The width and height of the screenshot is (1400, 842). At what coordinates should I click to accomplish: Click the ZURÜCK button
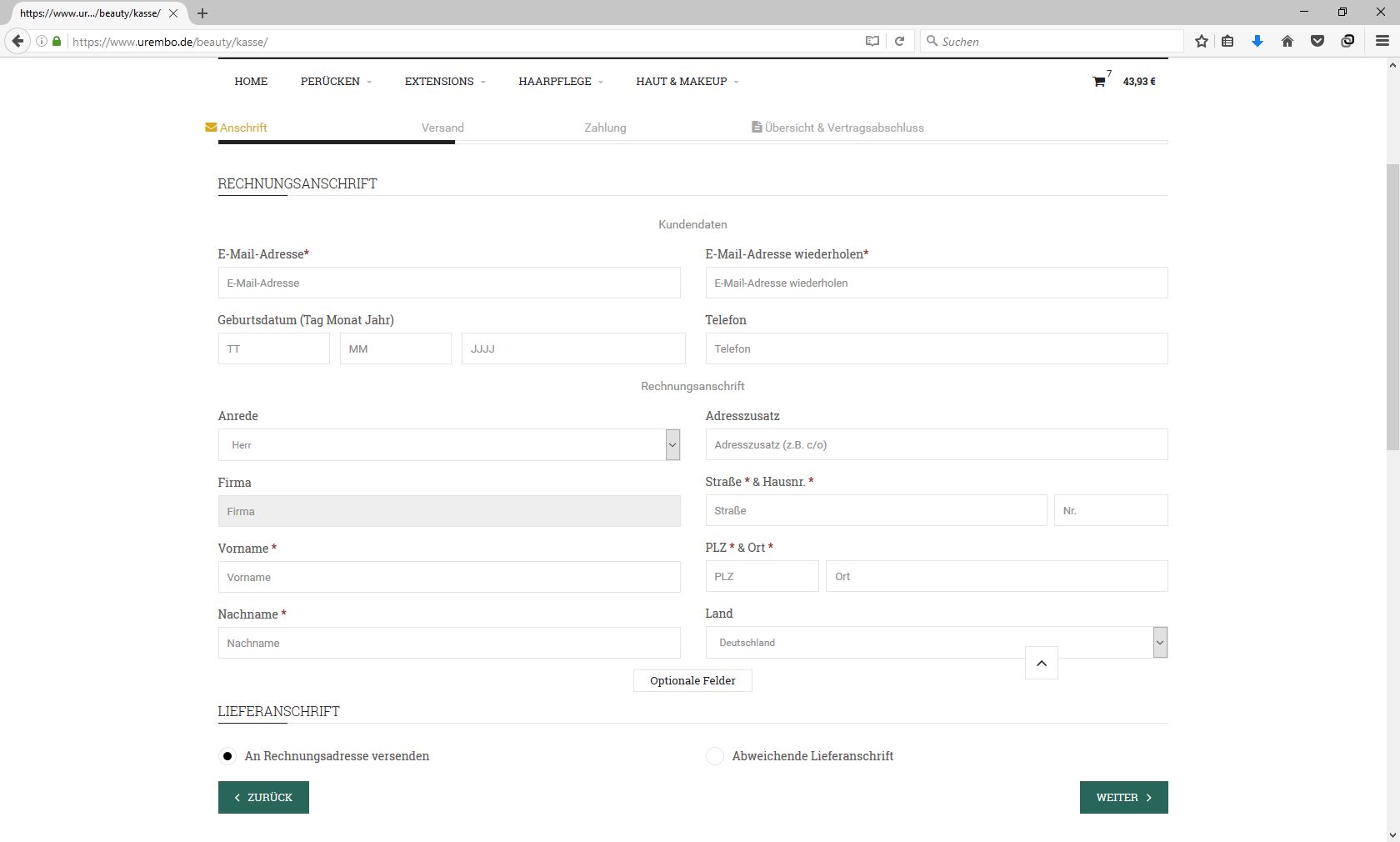click(263, 797)
